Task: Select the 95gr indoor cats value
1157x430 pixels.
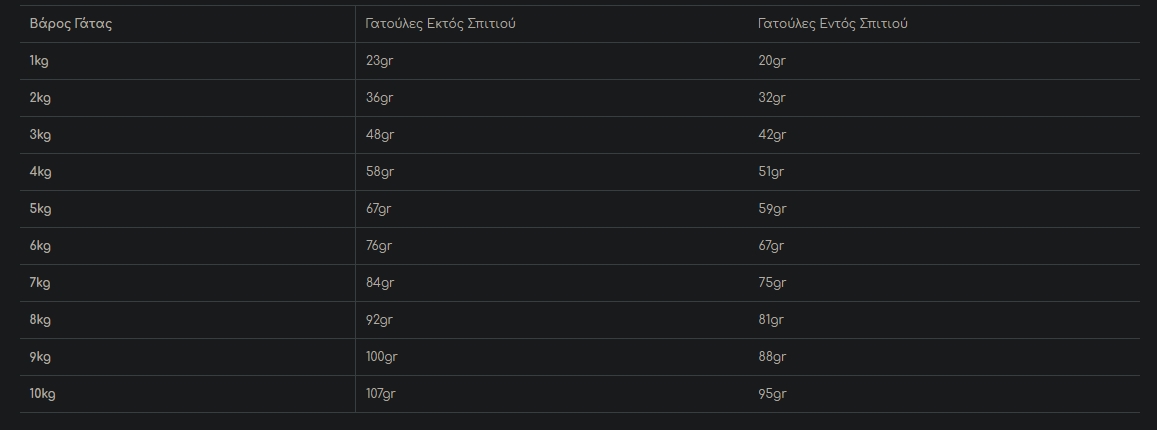Action: [773, 394]
